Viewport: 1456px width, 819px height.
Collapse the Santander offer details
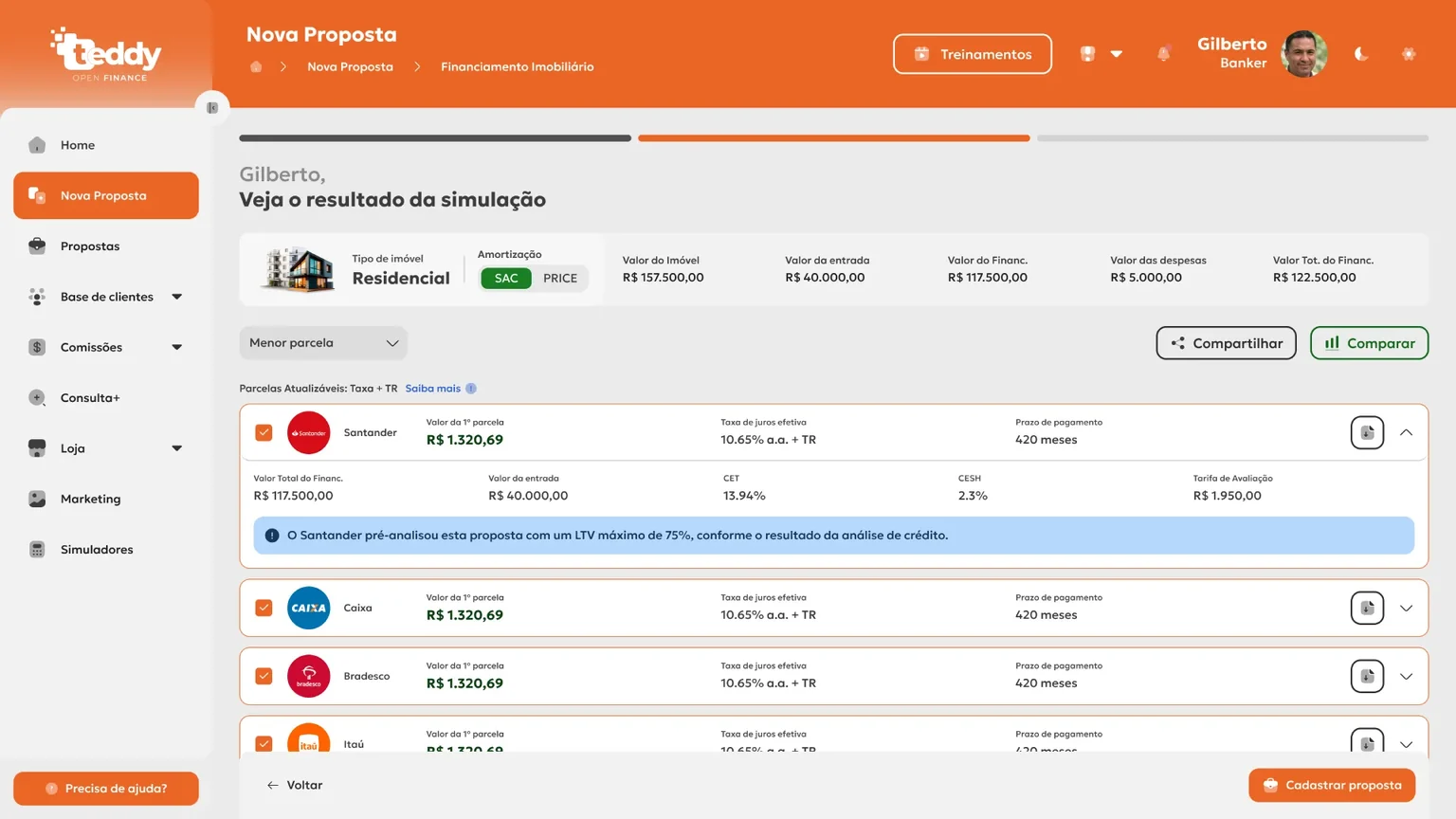pos(1406,432)
